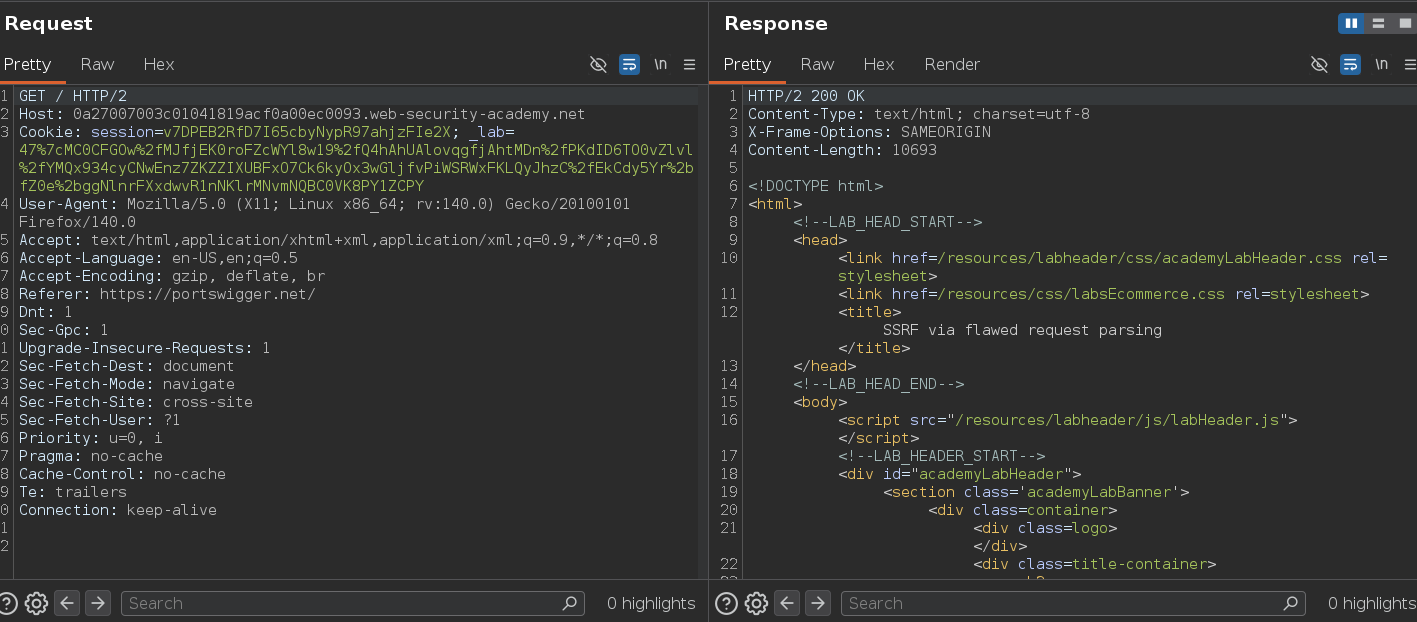
Task: Click the '<!DOCTYPE html>' line in response
Action: (815, 186)
